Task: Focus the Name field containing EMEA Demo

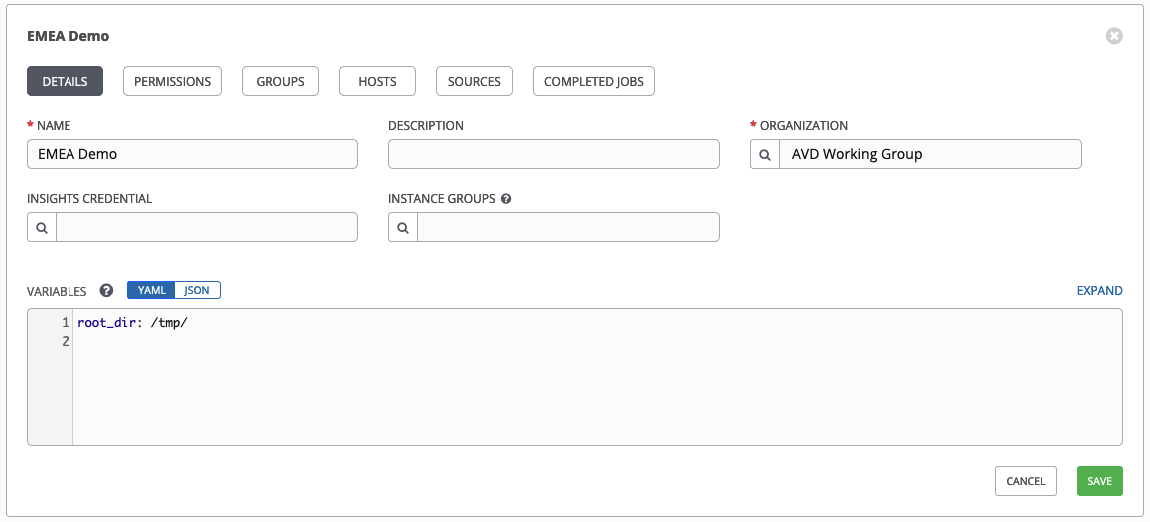Action: tap(192, 155)
